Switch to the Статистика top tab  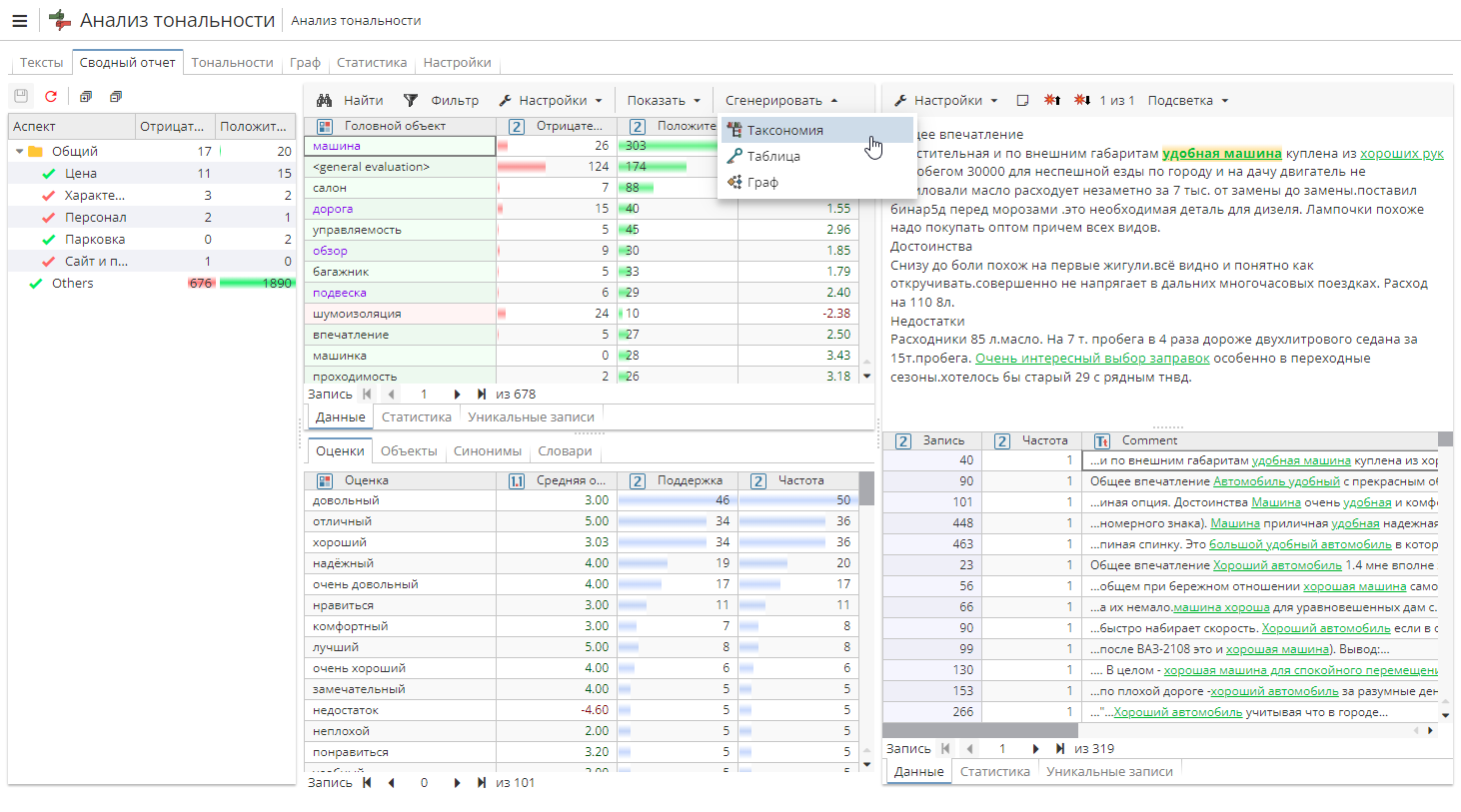[x=372, y=62]
